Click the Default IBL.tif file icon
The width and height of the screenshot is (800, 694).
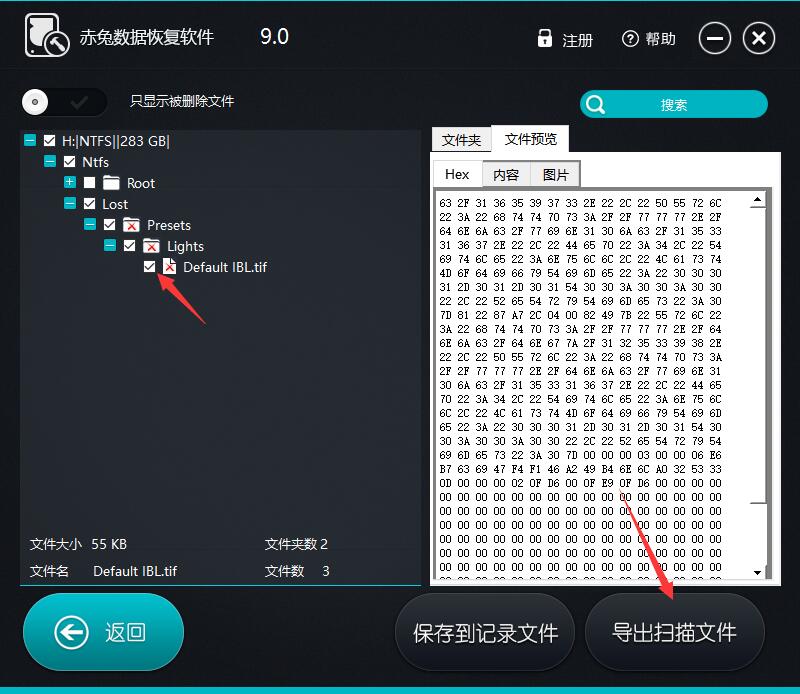point(172,267)
